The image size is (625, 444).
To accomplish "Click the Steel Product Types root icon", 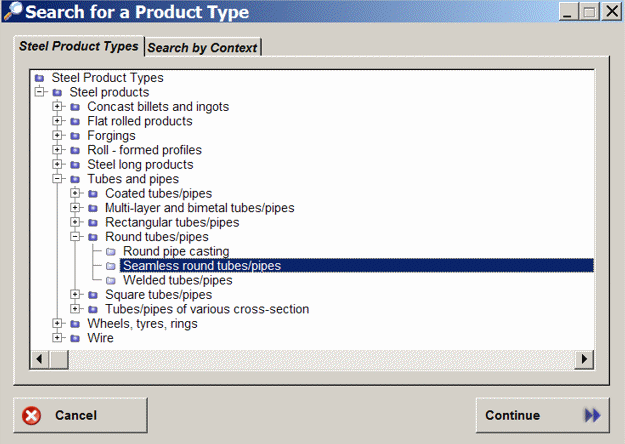I will pyautogui.click(x=39, y=77).
